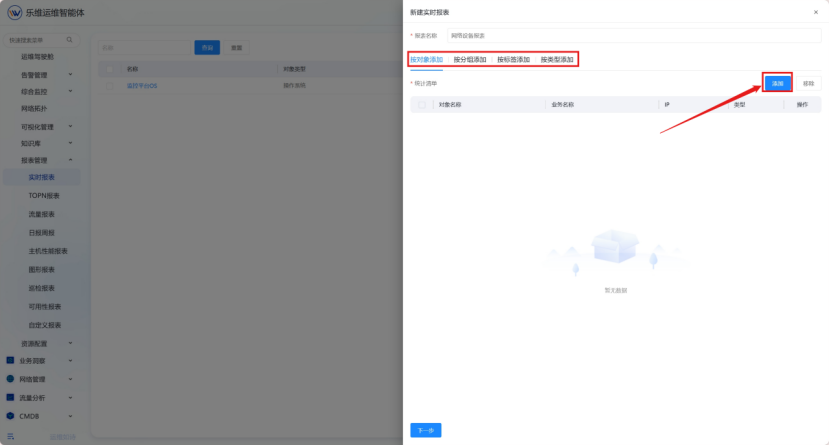Screen dimensions: 830x445
Task: Open 网络拓扑 in the sidebar
Action: pos(34,108)
